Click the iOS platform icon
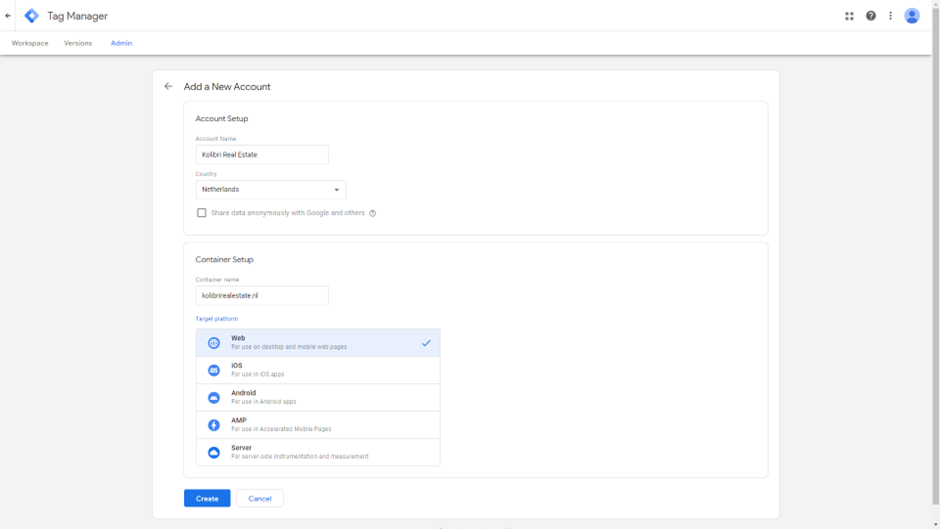Viewport: 940px width, 529px height. pos(213,371)
